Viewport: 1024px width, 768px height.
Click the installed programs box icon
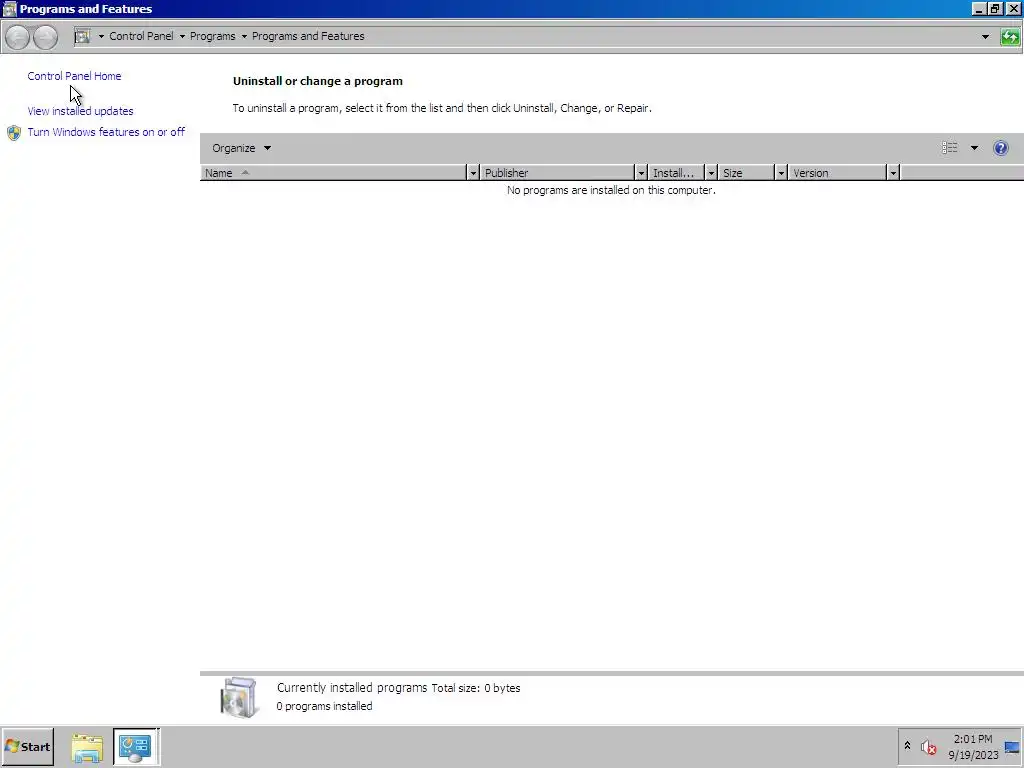coord(239,697)
